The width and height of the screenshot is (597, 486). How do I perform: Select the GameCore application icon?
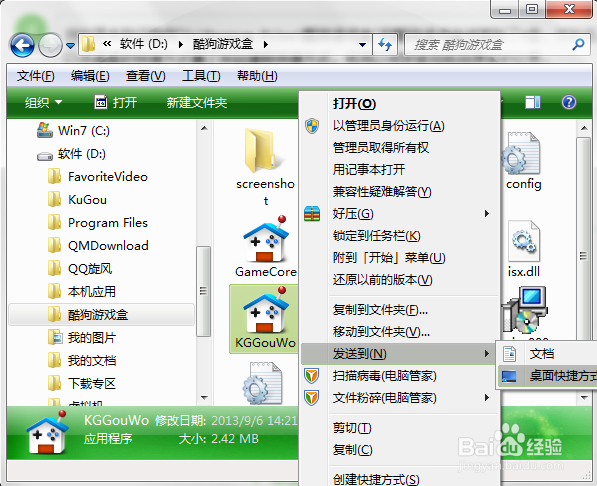(266, 240)
